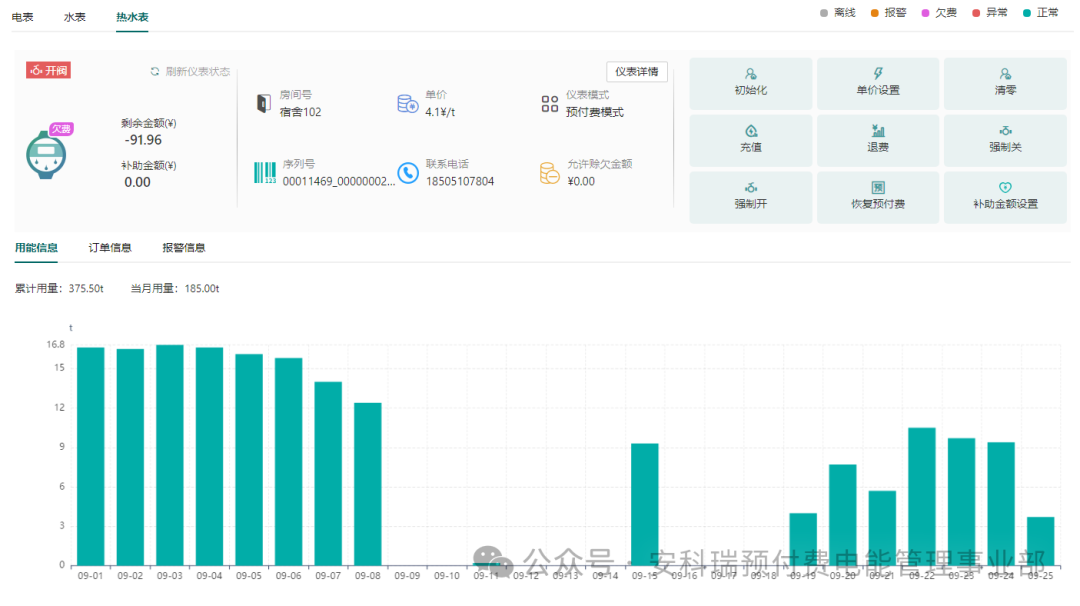1080x606 pixels.
Task: Click the pink 欠费 status badge
Action: click(x=61, y=129)
